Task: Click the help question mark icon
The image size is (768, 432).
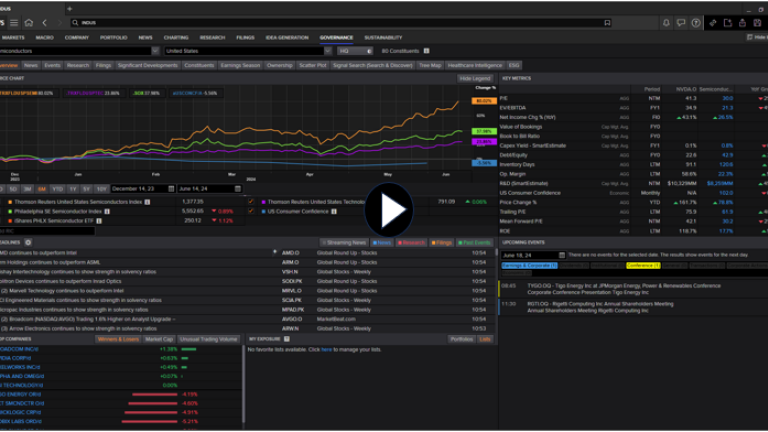Action: click(698, 22)
